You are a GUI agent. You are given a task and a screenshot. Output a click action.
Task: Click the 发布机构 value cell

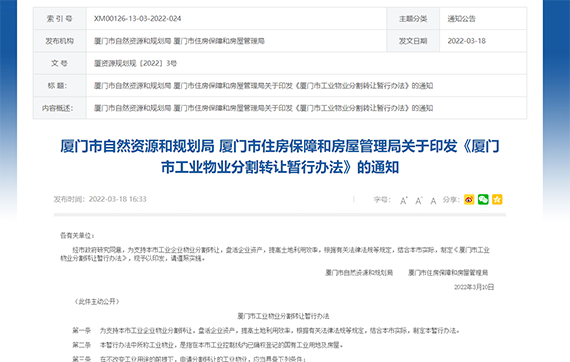click(236, 41)
